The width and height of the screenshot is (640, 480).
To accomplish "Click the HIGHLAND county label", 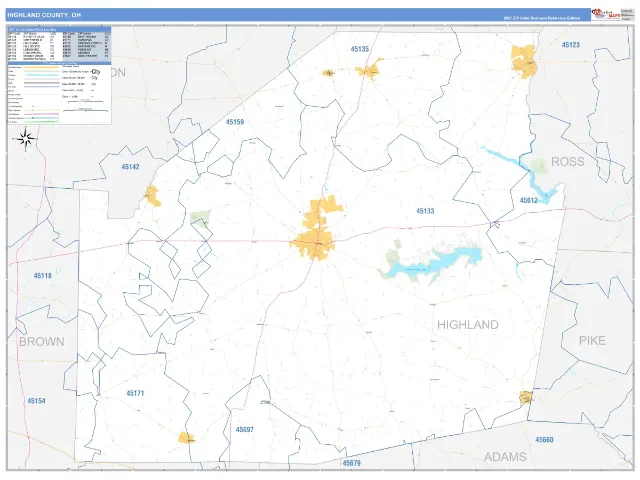I will pos(468,325).
